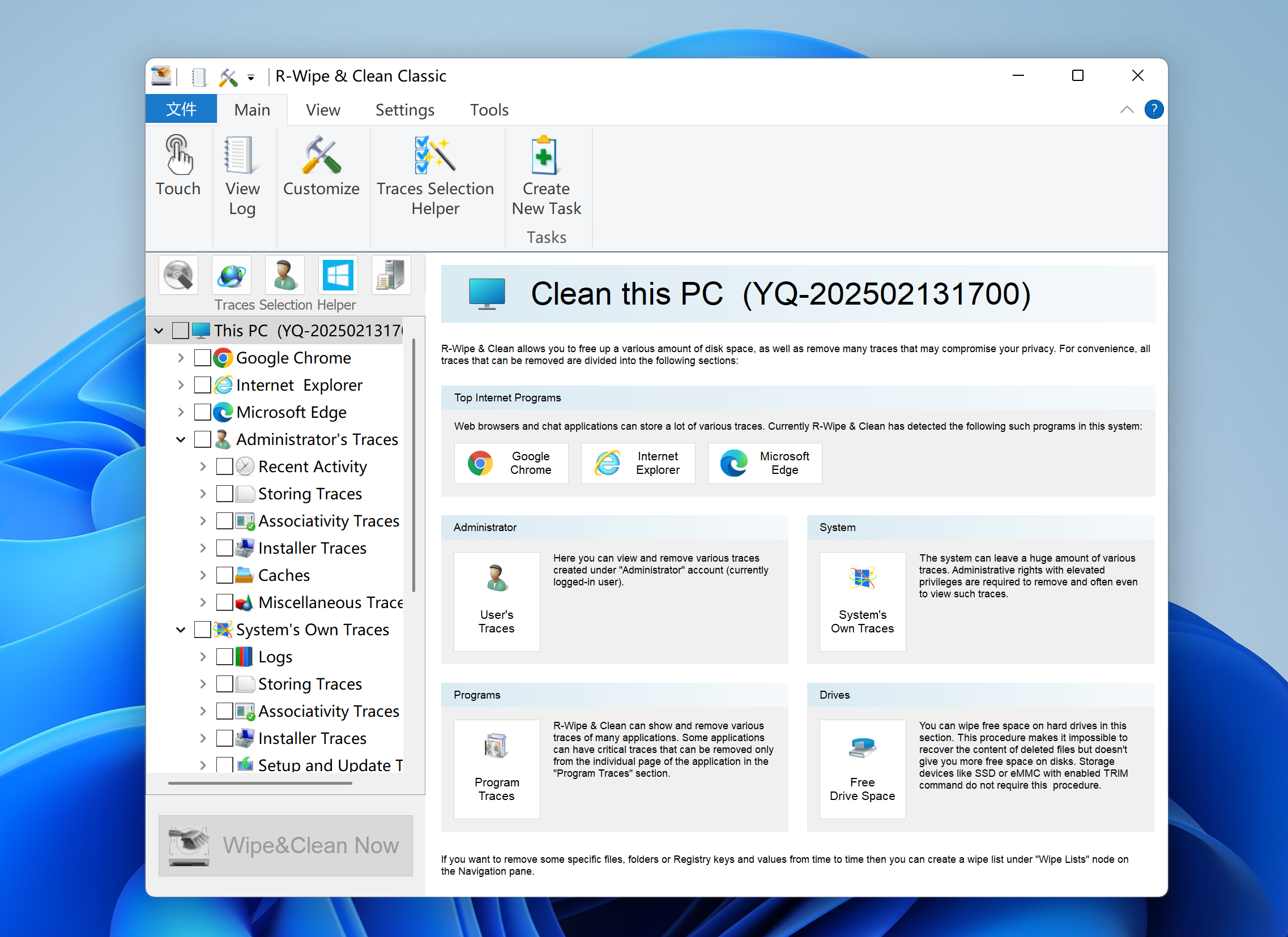Expand the Internet Explorer tree node

181,386
